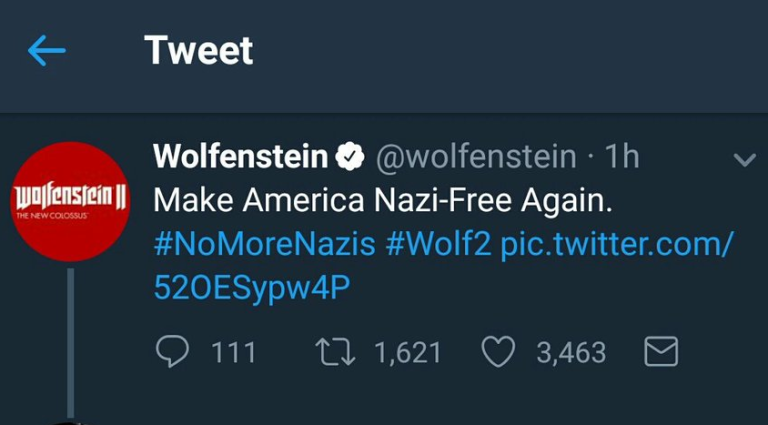The width and height of the screenshot is (768, 425).
Task: Open the @wolfenstein handle
Action: 476,157
